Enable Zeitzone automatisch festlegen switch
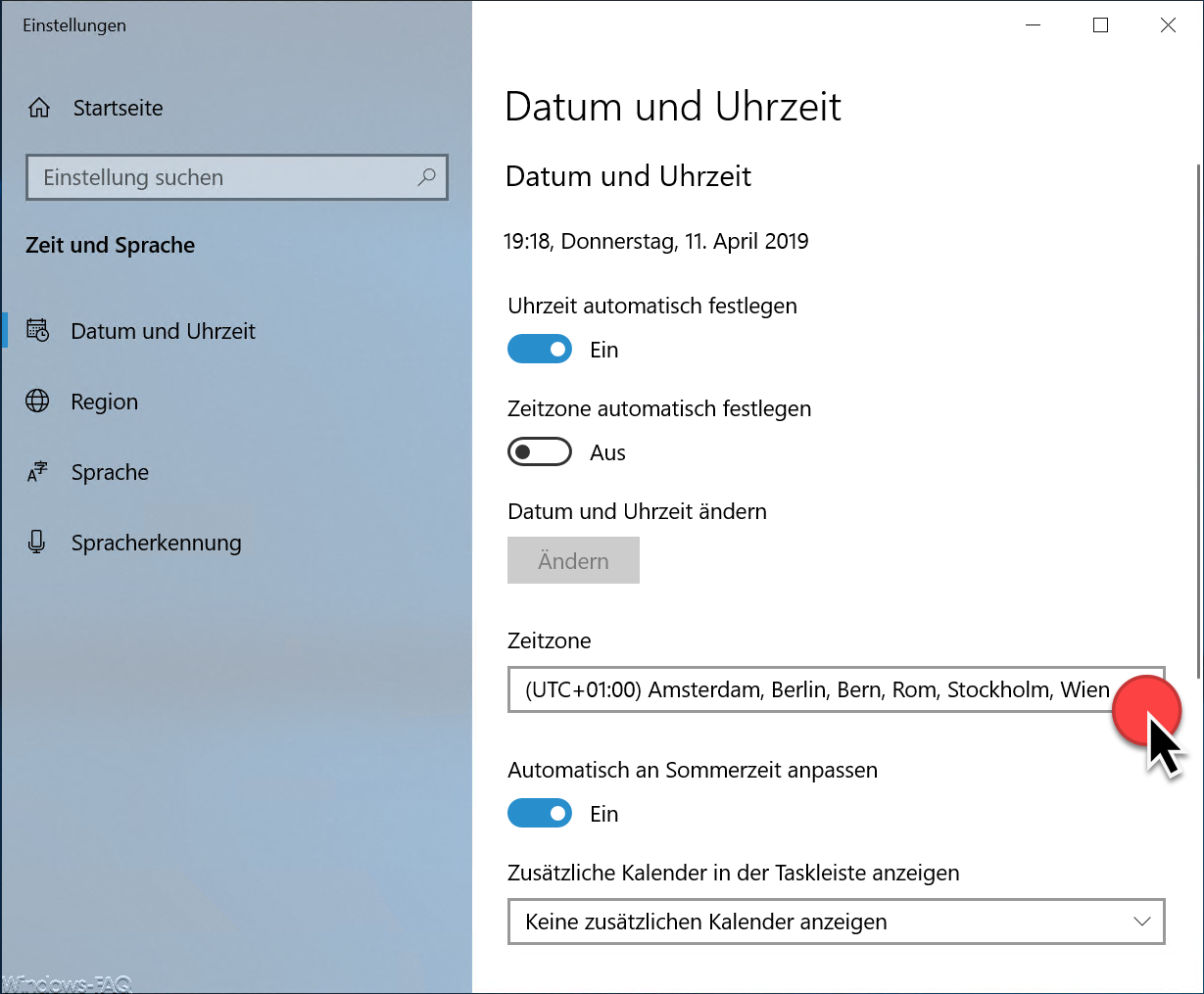1204x994 pixels. point(540,452)
